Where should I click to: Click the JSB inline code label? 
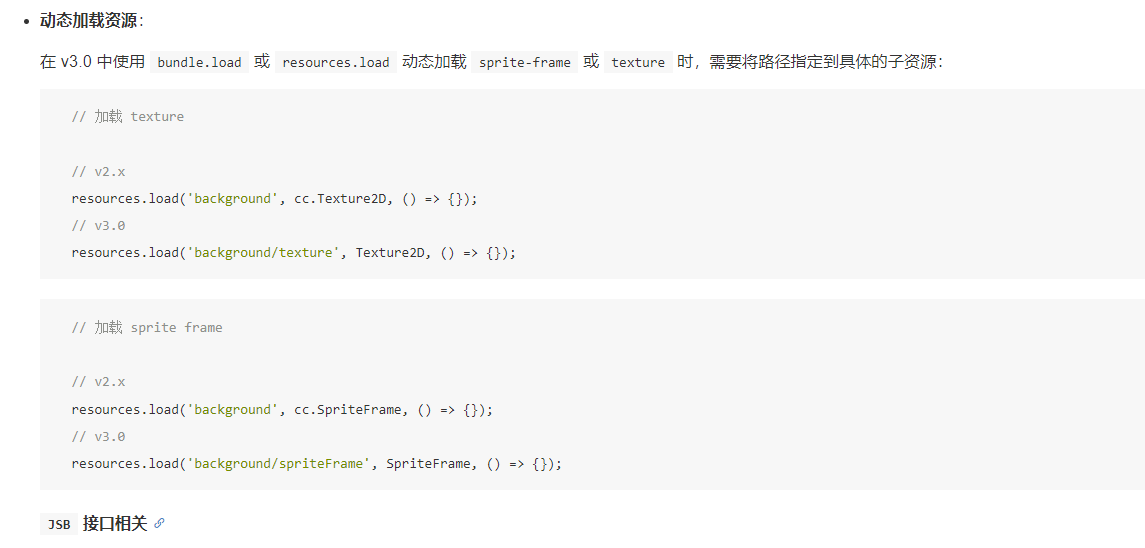59,524
